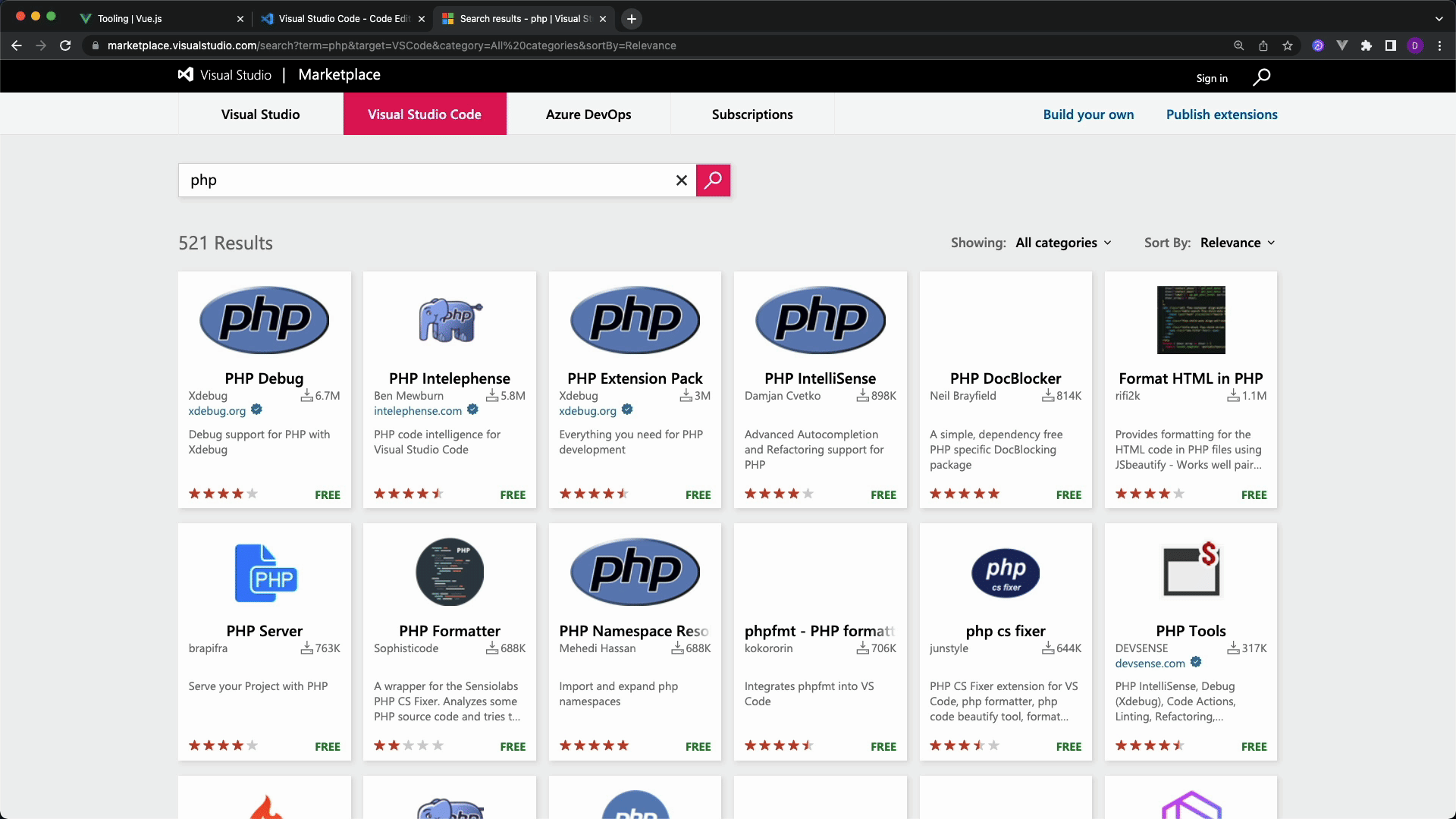Open the Subscriptions tab
This screenshot has height=819, width=1456.
752,115
